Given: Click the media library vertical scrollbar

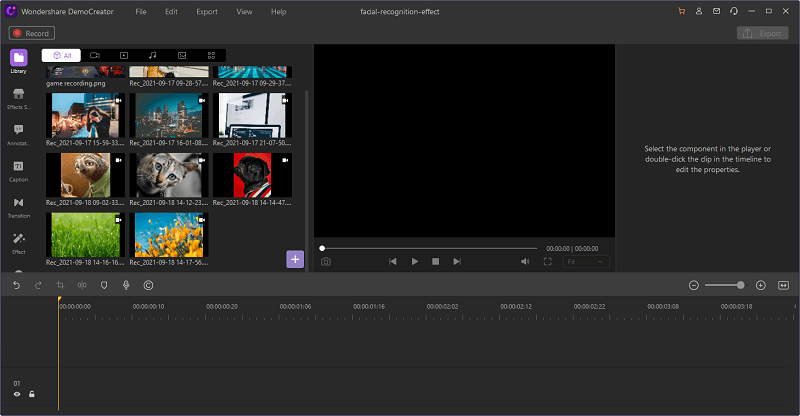Looking at the screenshot, I should [x=307, y=180].
